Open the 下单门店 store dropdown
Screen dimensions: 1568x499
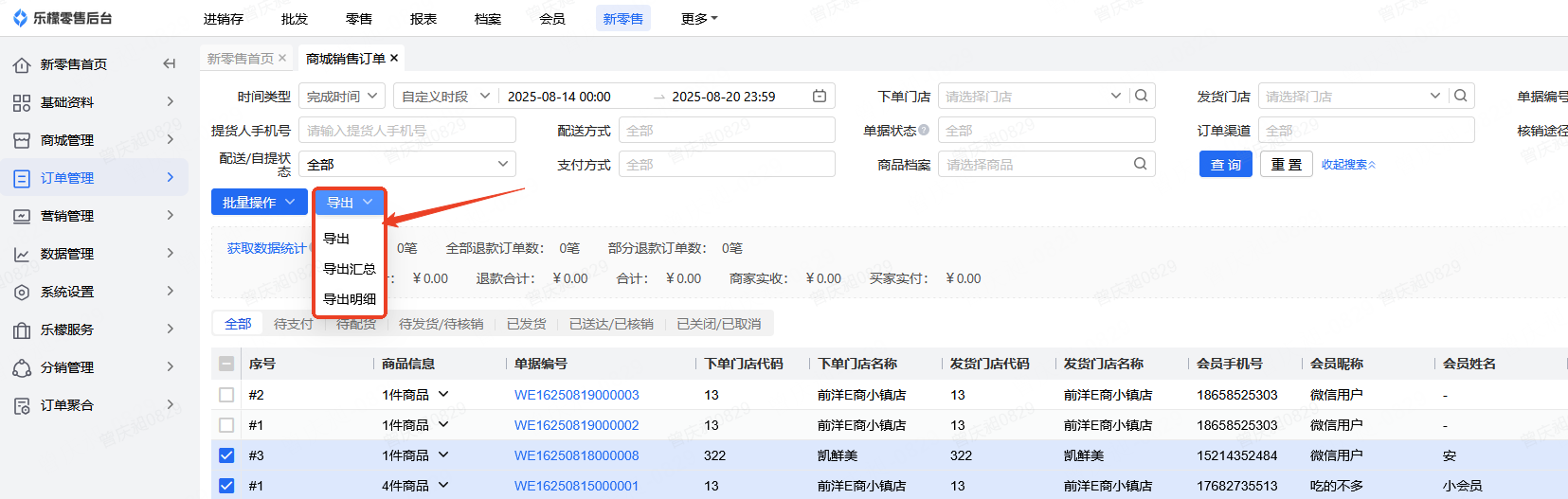point(1116,96)
